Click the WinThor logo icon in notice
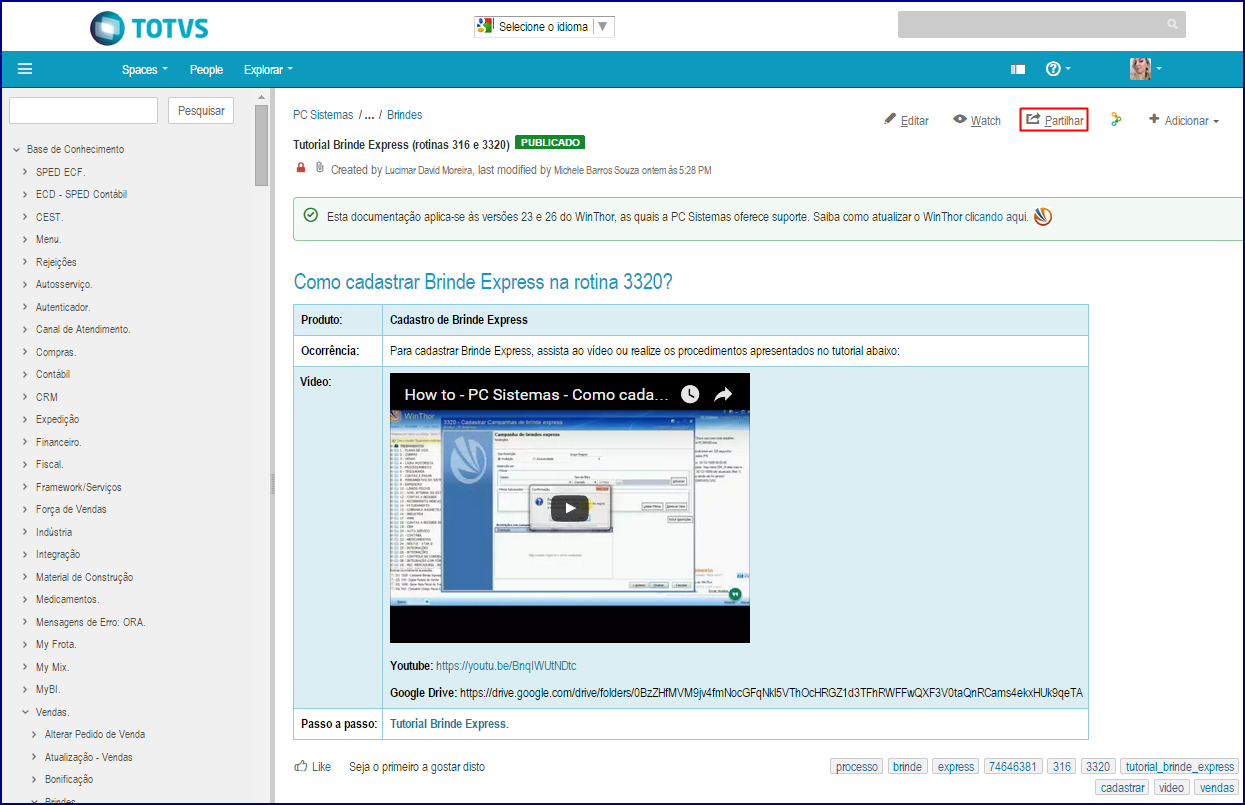The height and width of the screenshot is (805, 1245). (x=1043, y=217)
